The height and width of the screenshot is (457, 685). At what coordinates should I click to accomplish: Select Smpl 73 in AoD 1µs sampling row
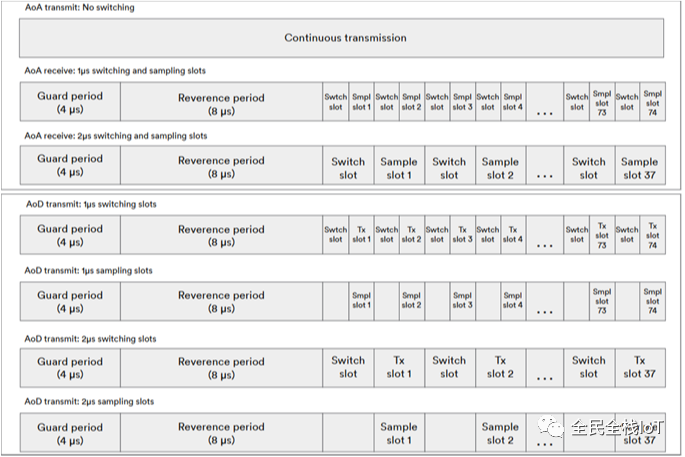602,300
